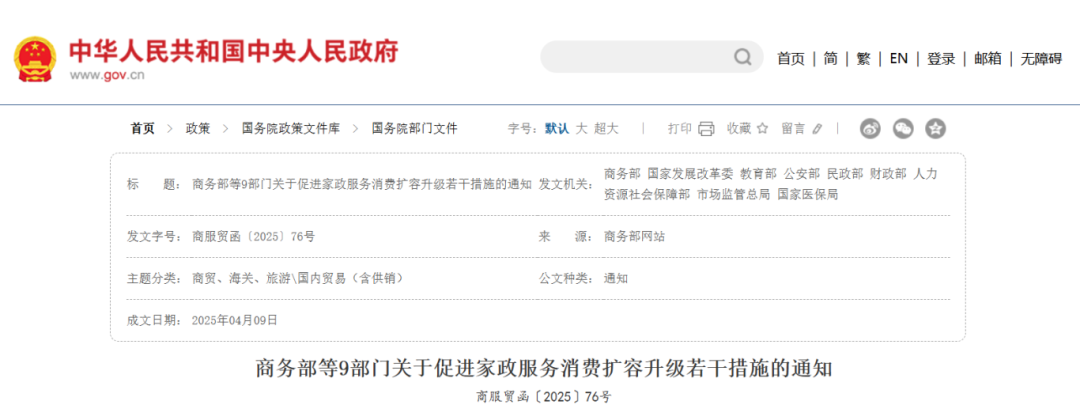The image size is (1080, 420).
Task: Click the comment pencil icon
Action: pos(817,128)
